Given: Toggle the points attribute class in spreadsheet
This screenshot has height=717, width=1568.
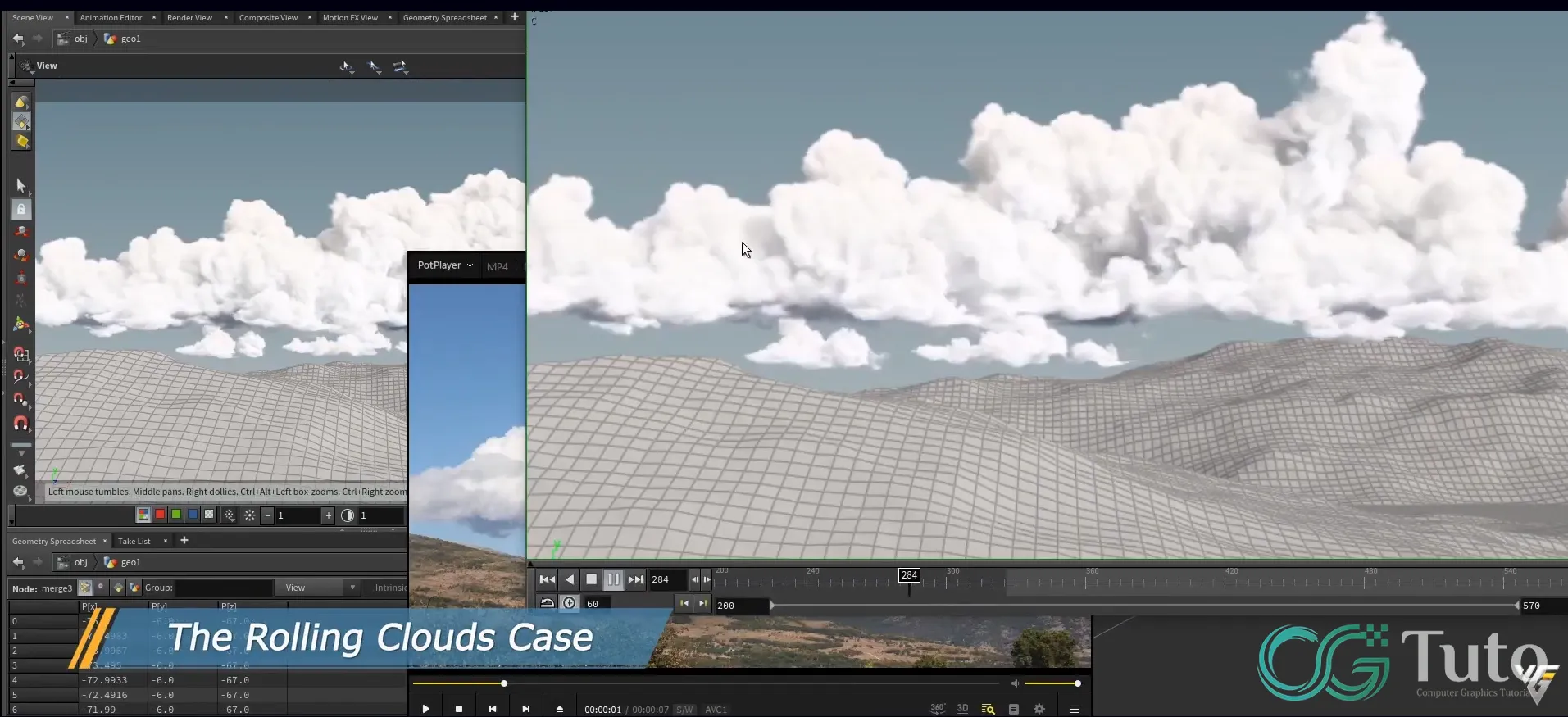Looking at the screenshot, I should click(x=85, y=588).
